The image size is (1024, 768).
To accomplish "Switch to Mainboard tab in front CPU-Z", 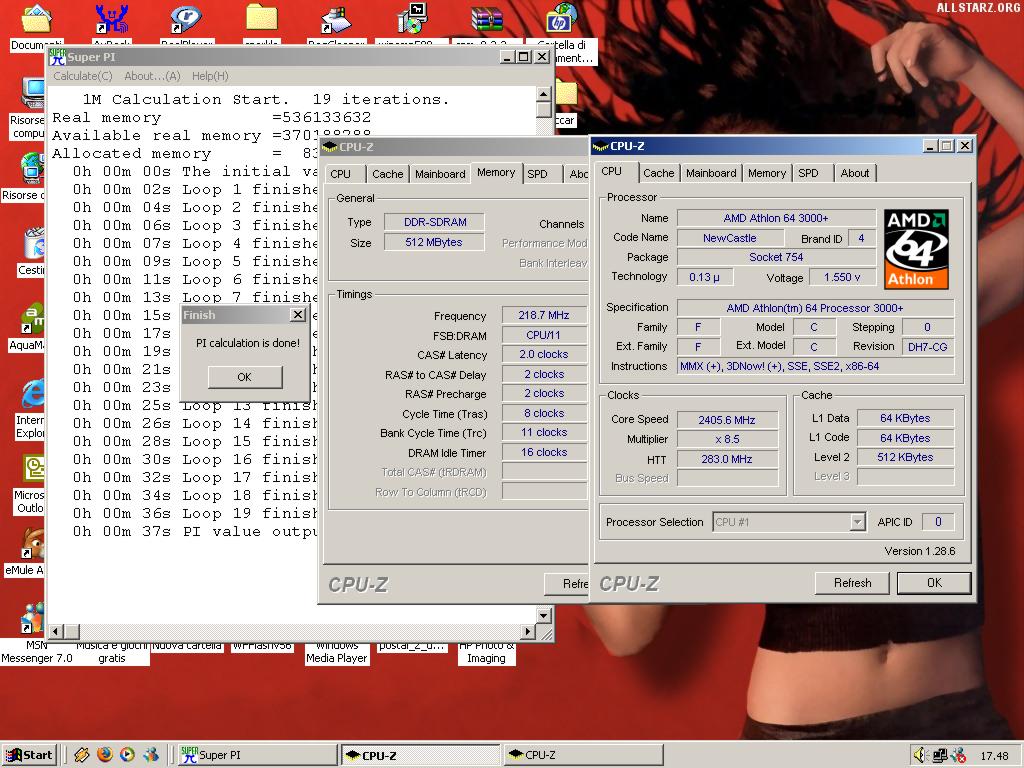I will pos(711,173).
